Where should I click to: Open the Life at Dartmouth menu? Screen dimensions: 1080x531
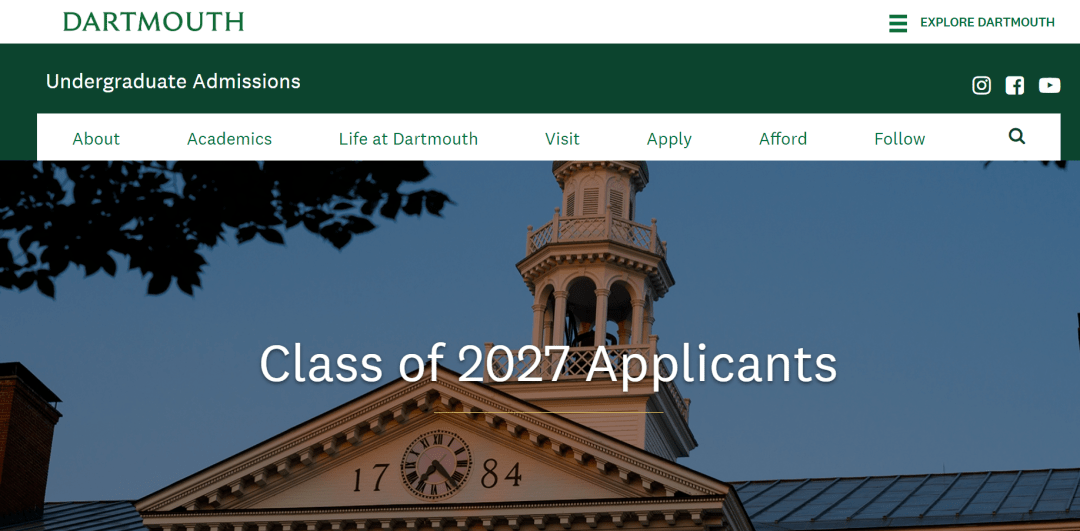408,138
